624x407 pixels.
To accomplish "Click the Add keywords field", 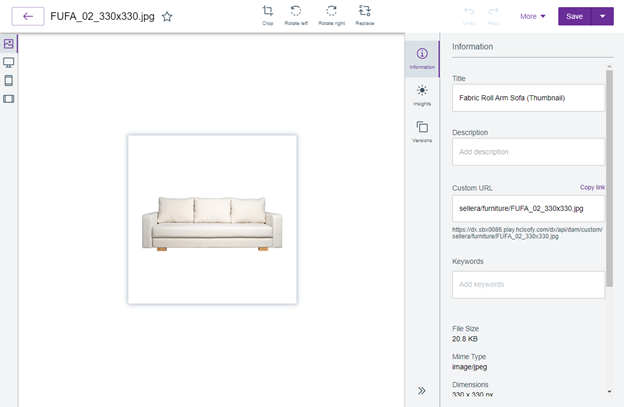I will 528,285.
